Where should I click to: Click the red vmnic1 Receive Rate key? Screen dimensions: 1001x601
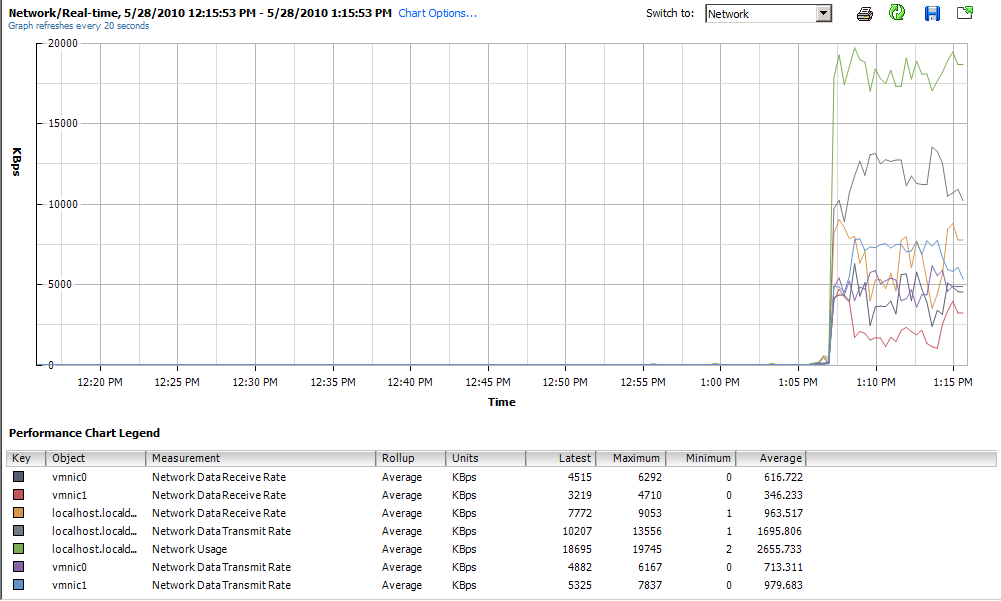pyautogui.click(x=18, y=496)
